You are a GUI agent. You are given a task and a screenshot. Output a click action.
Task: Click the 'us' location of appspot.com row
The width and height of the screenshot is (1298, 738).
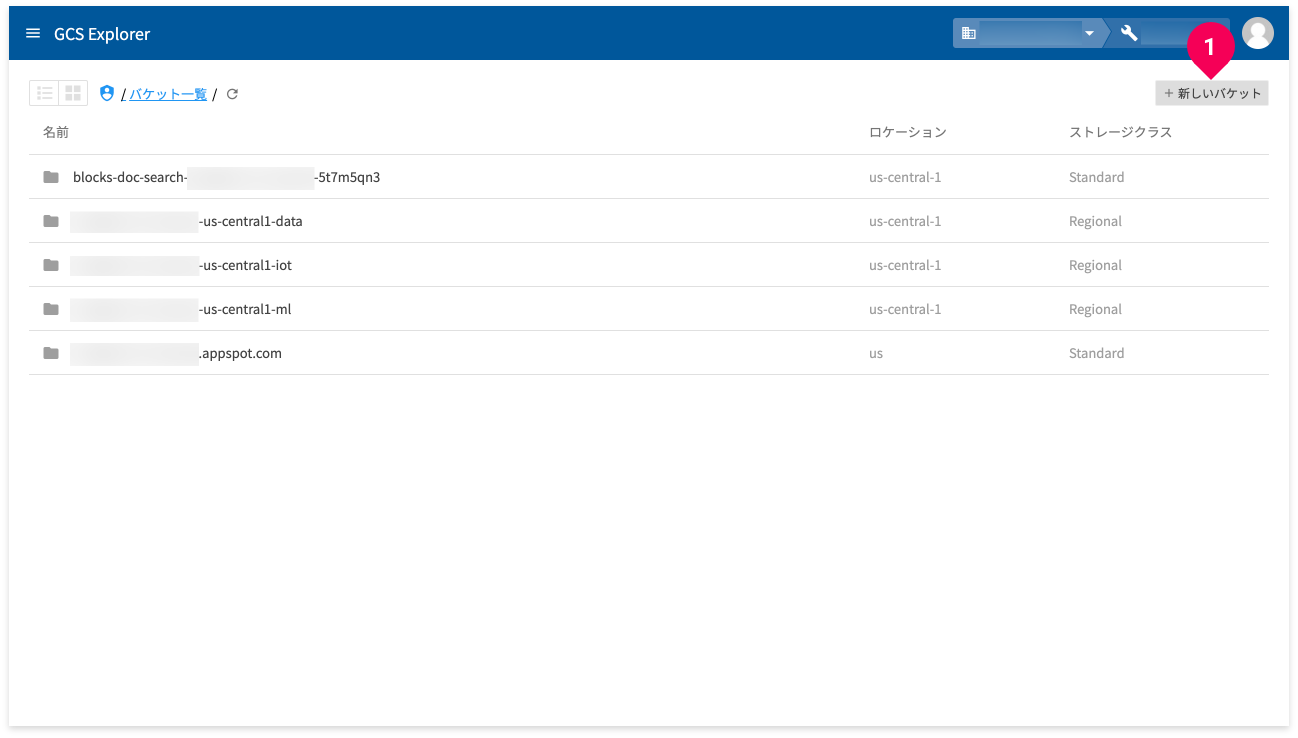pyautogui.click(x=876, y=353)
